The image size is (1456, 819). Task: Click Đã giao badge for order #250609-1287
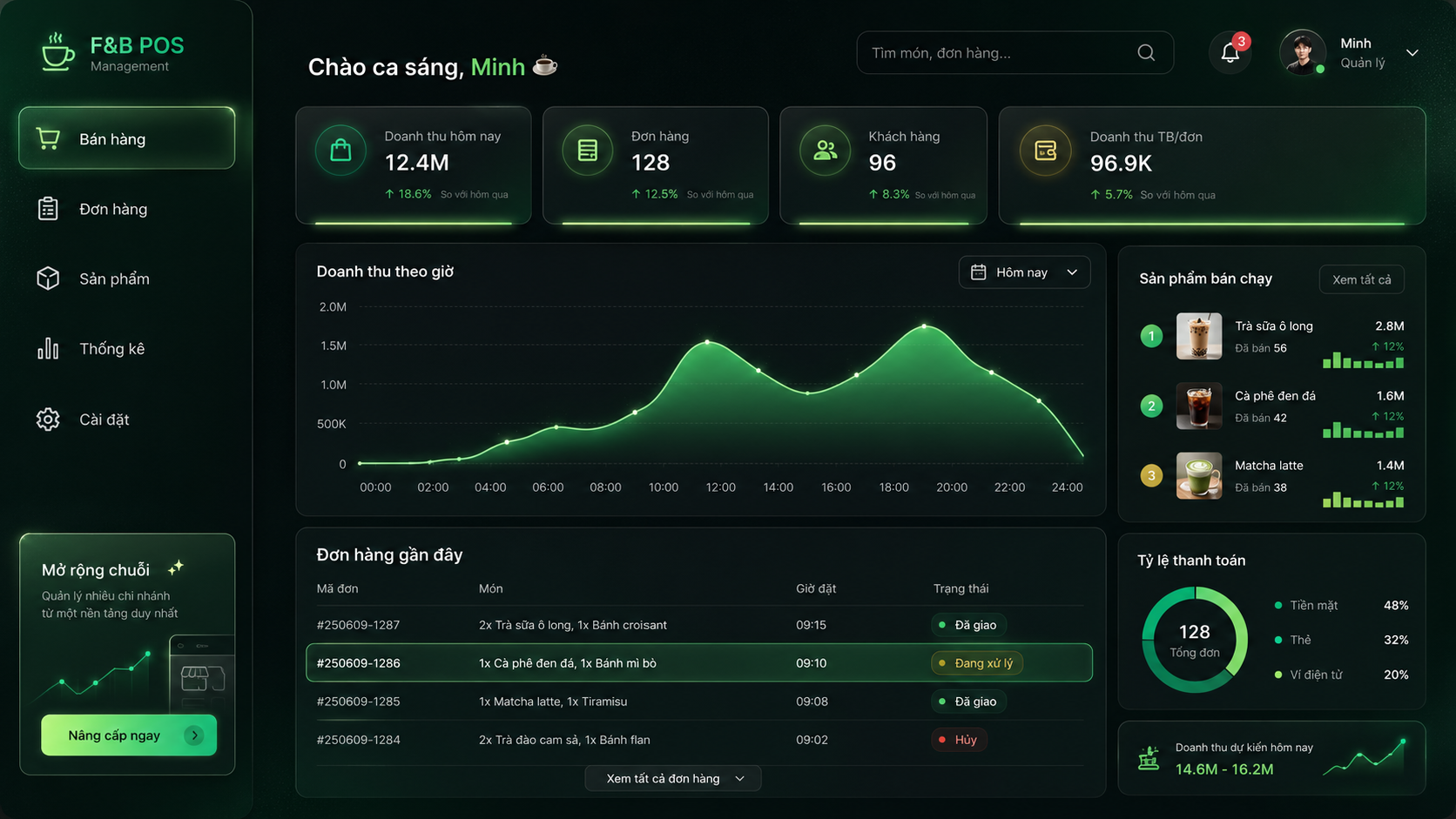(968, 625)
